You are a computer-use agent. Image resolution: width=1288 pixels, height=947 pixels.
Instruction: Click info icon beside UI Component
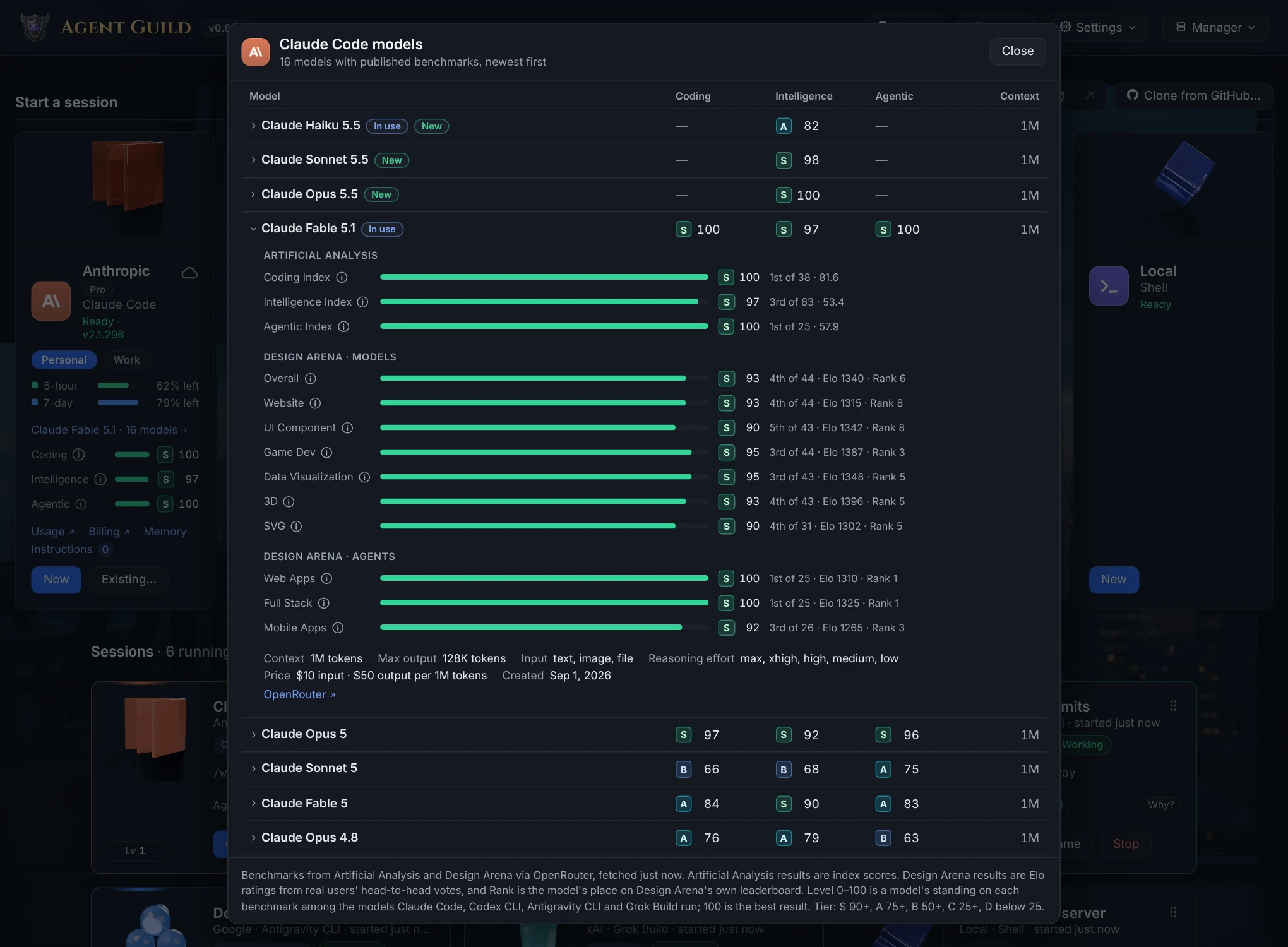[347, 427]
